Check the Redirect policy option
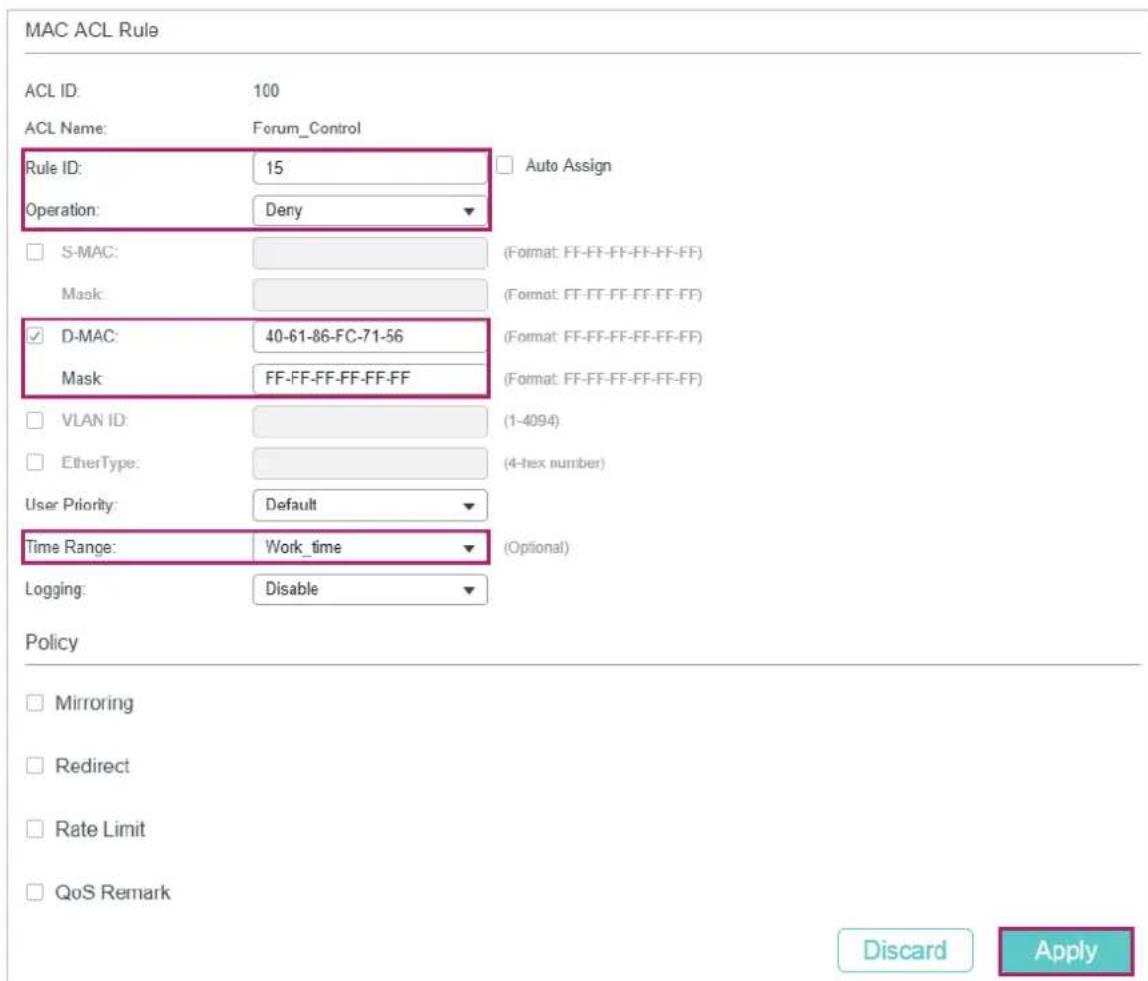1148x981 pixels. [34, 766]
